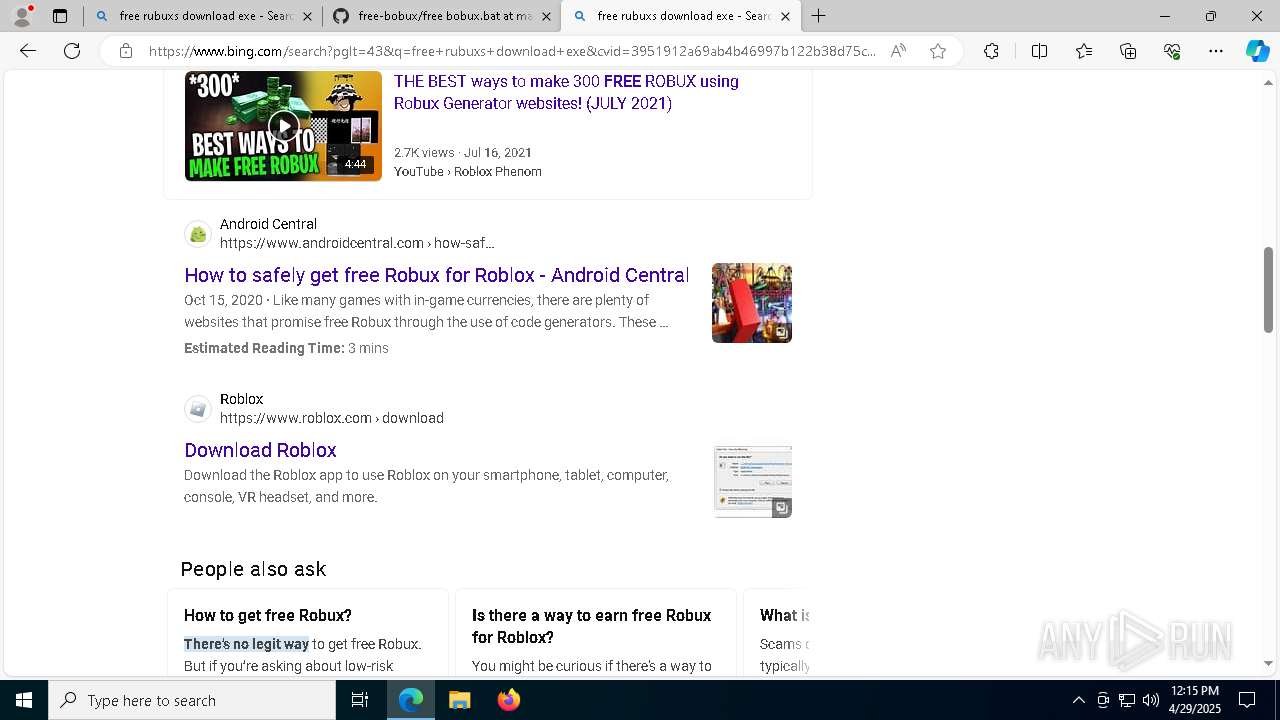Open the network icon in the system tray

click(1127, 700)
